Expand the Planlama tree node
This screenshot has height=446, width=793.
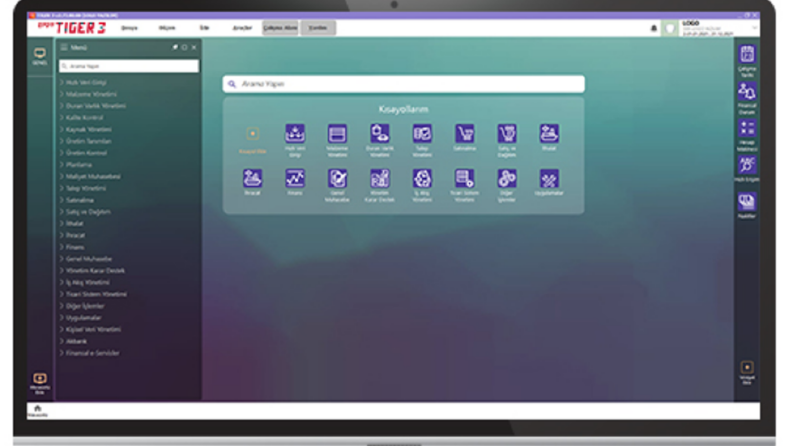click(x=62, y=165)
